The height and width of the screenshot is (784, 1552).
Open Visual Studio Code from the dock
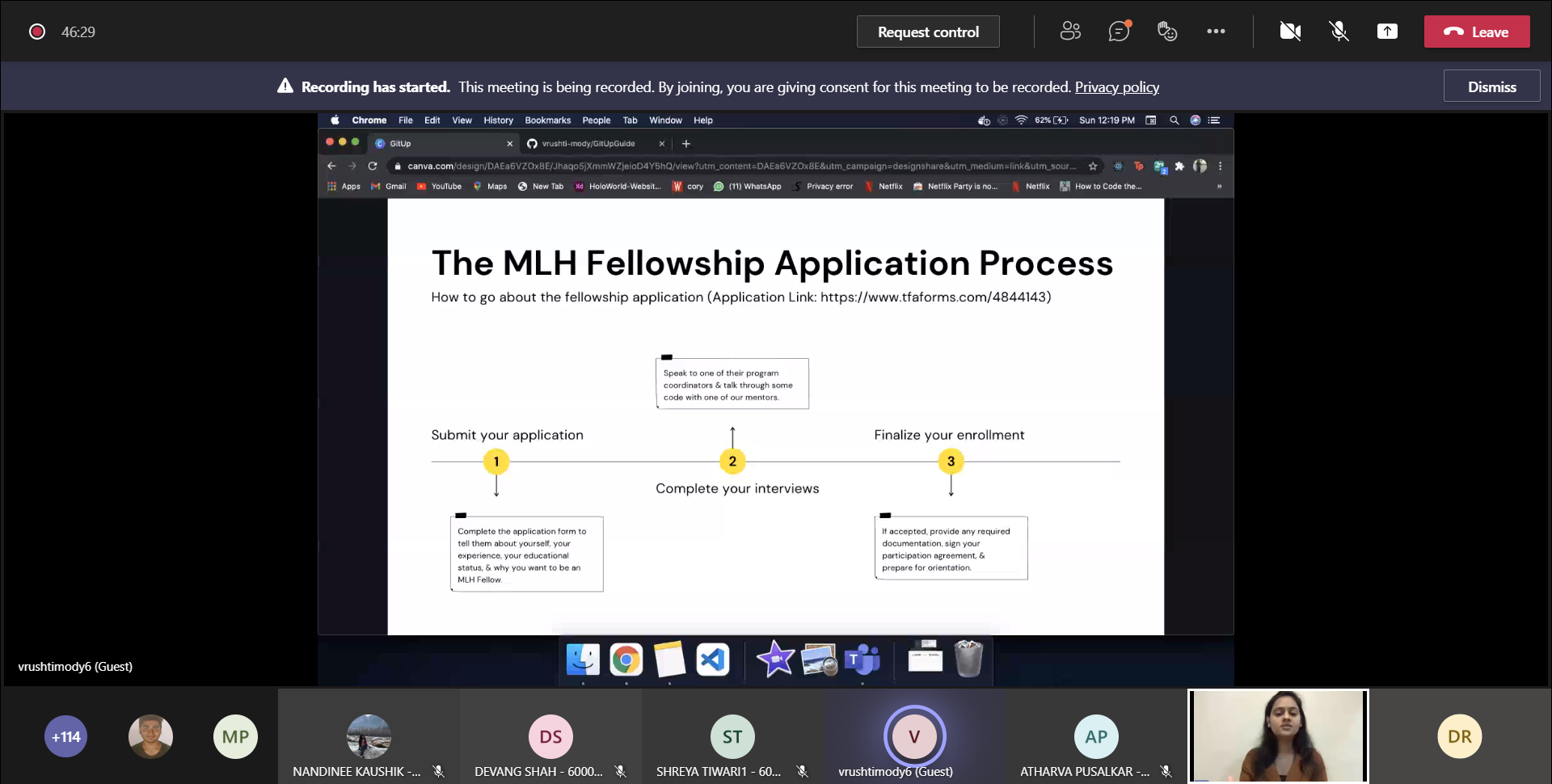tap(712, 660)
